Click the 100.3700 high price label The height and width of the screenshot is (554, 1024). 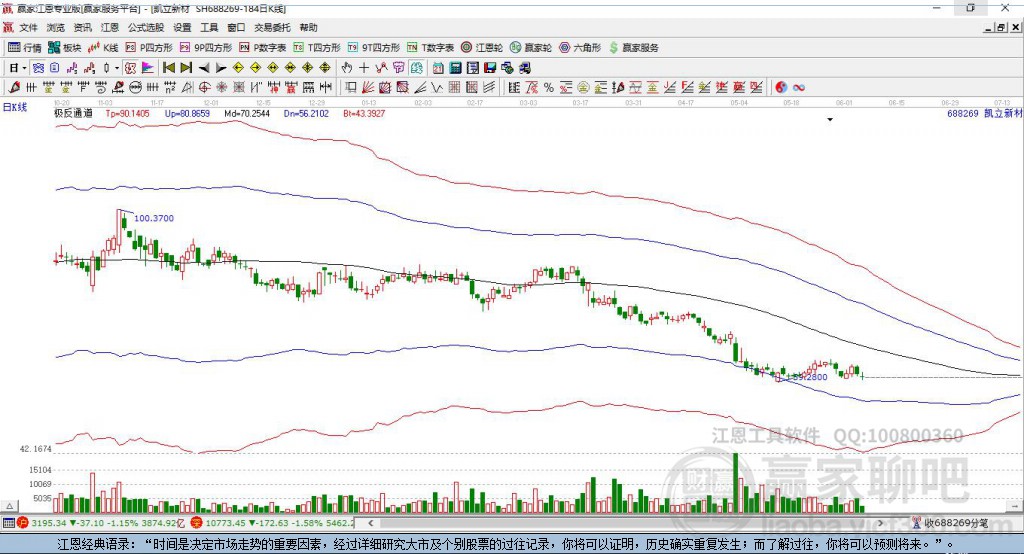pos(154,218)
